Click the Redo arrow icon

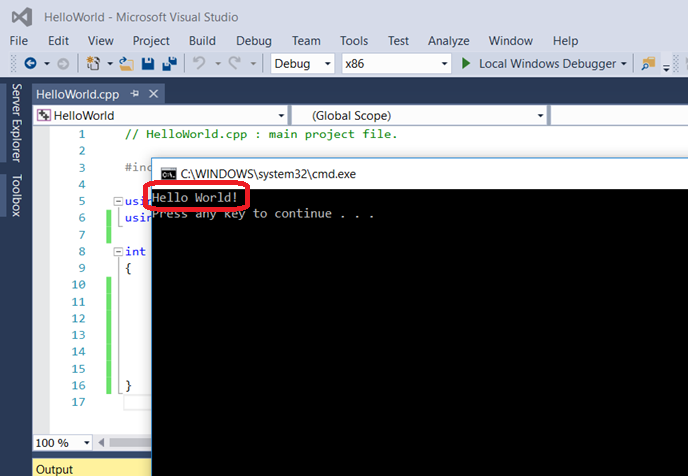click(x=235, y=63)
